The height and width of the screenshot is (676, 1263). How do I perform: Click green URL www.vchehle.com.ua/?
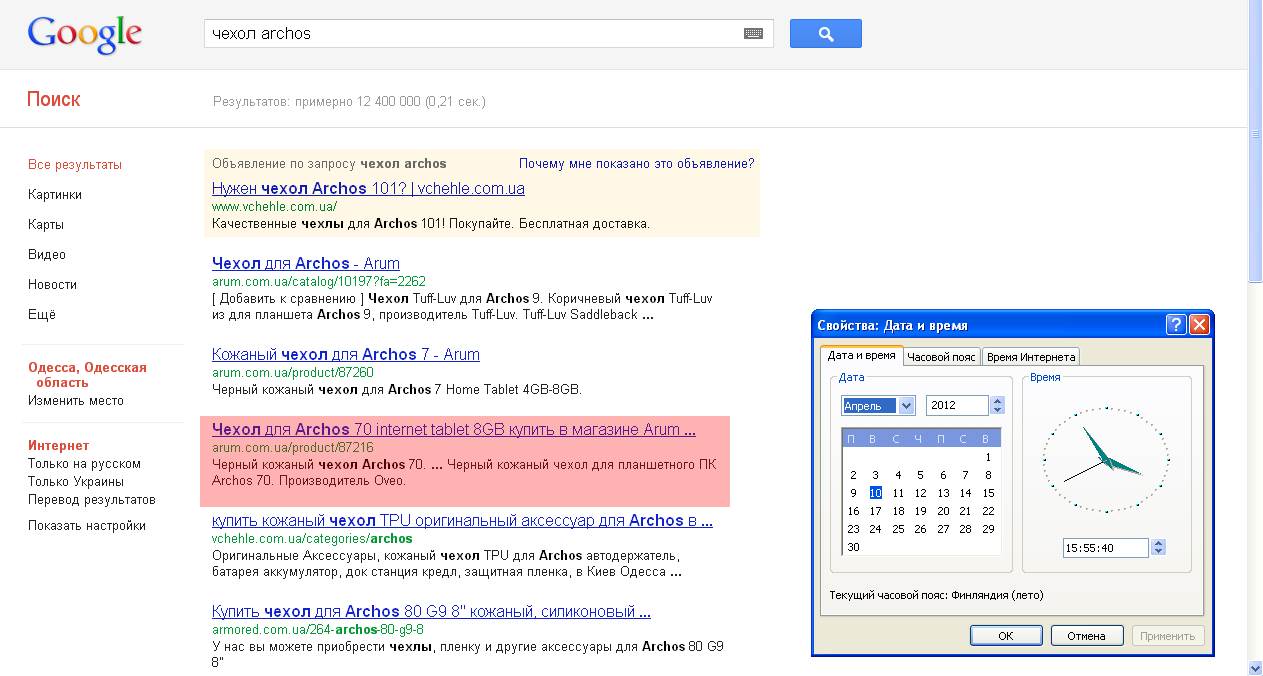click(274, 207)
